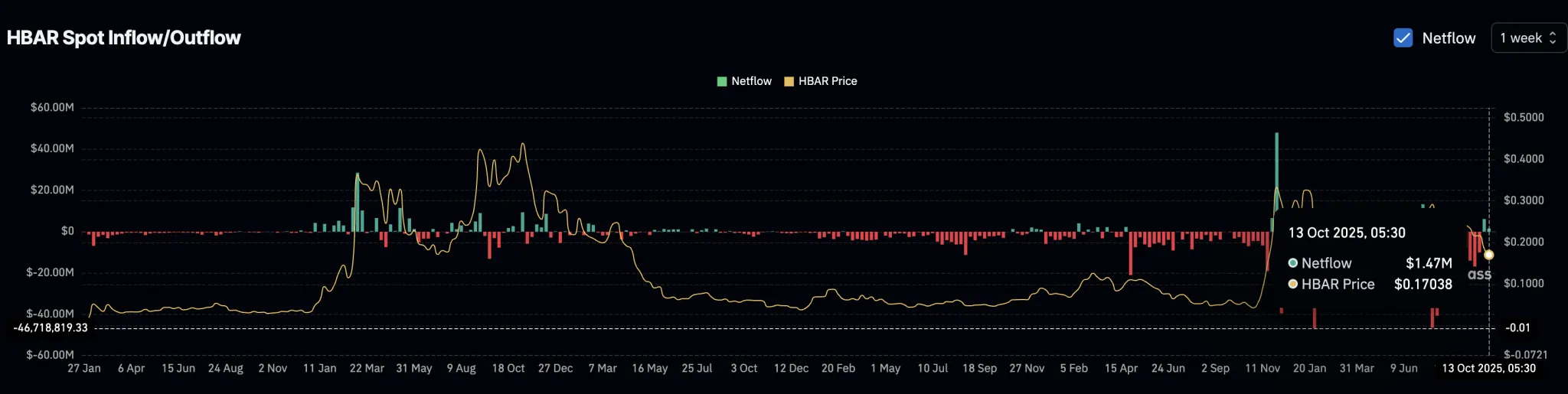1568x394 pixels.
Task: Toggle the HBAR Price legend label
Action: click(x=828, y=81)
